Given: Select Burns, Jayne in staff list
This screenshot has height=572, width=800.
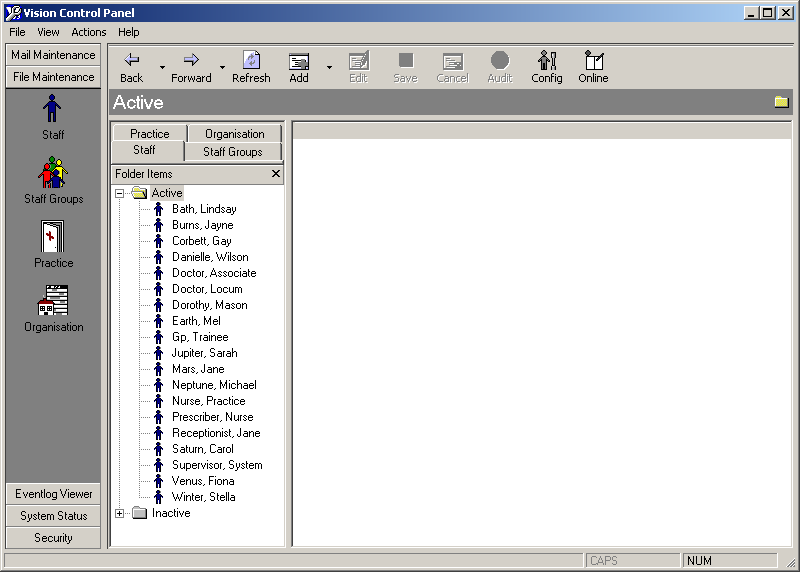Looking at the screenshot, I should 203,225.
